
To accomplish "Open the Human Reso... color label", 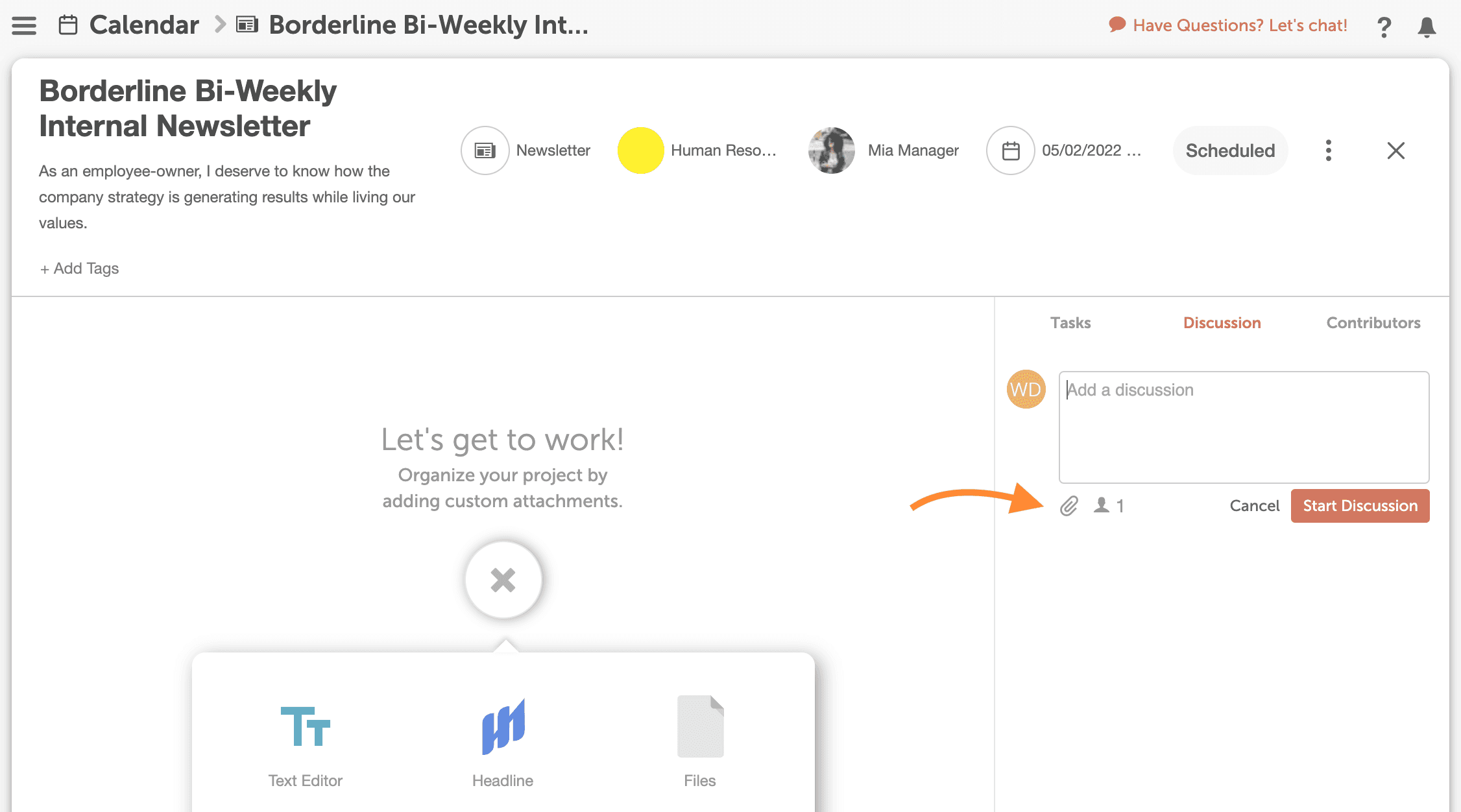I will click(x=723, y=150).
